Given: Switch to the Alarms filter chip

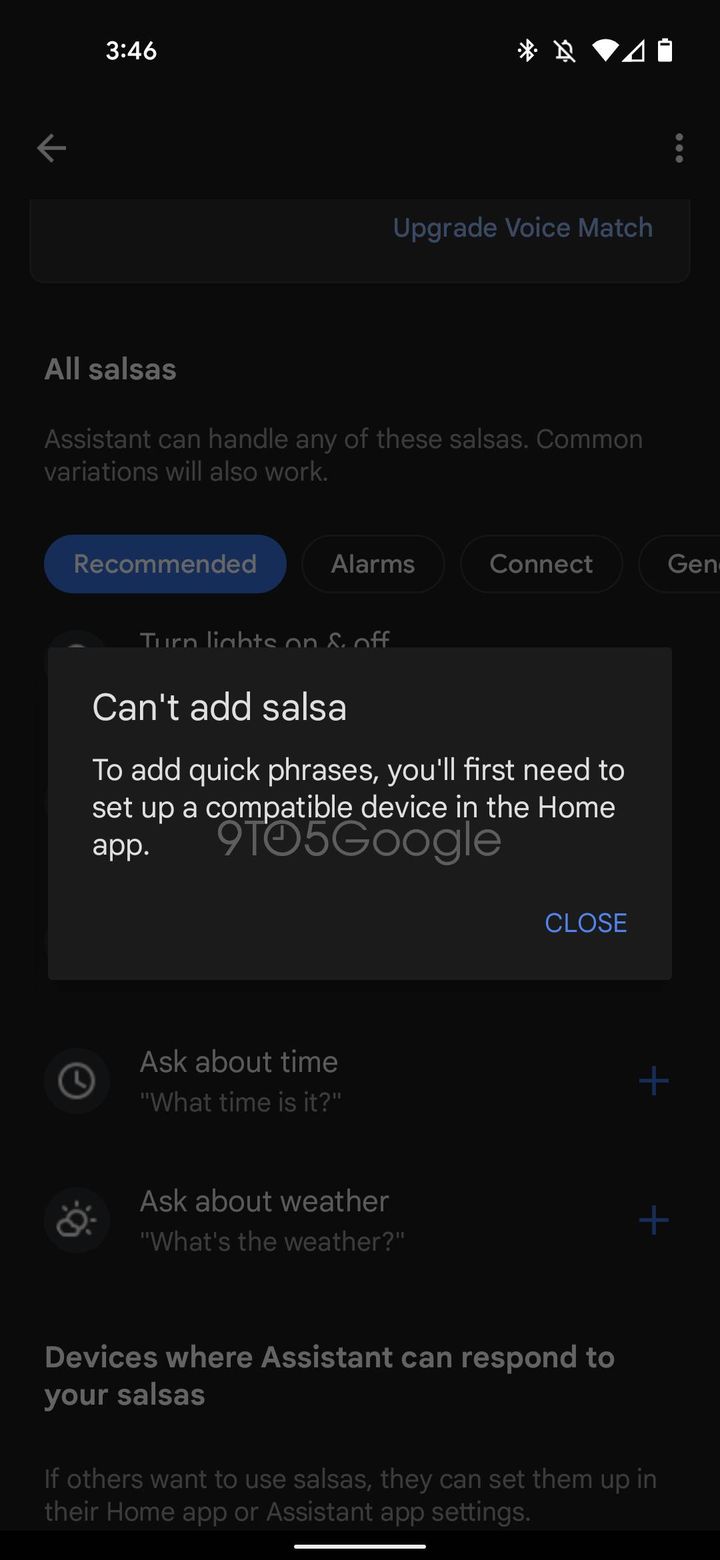Looking at the screenshot, I should pos(373,564).
